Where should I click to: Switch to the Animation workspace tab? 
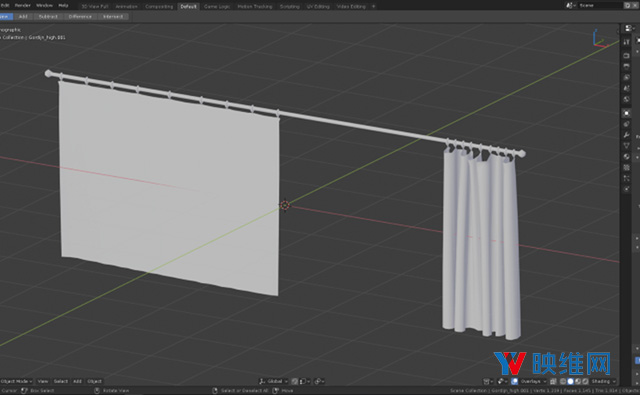pos(127,7)
